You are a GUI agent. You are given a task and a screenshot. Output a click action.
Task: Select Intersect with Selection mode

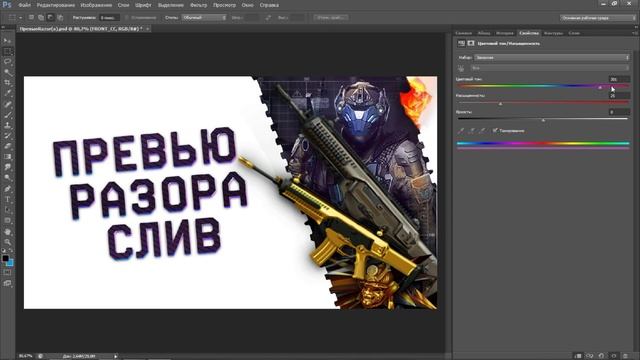[x=60, y=18]
